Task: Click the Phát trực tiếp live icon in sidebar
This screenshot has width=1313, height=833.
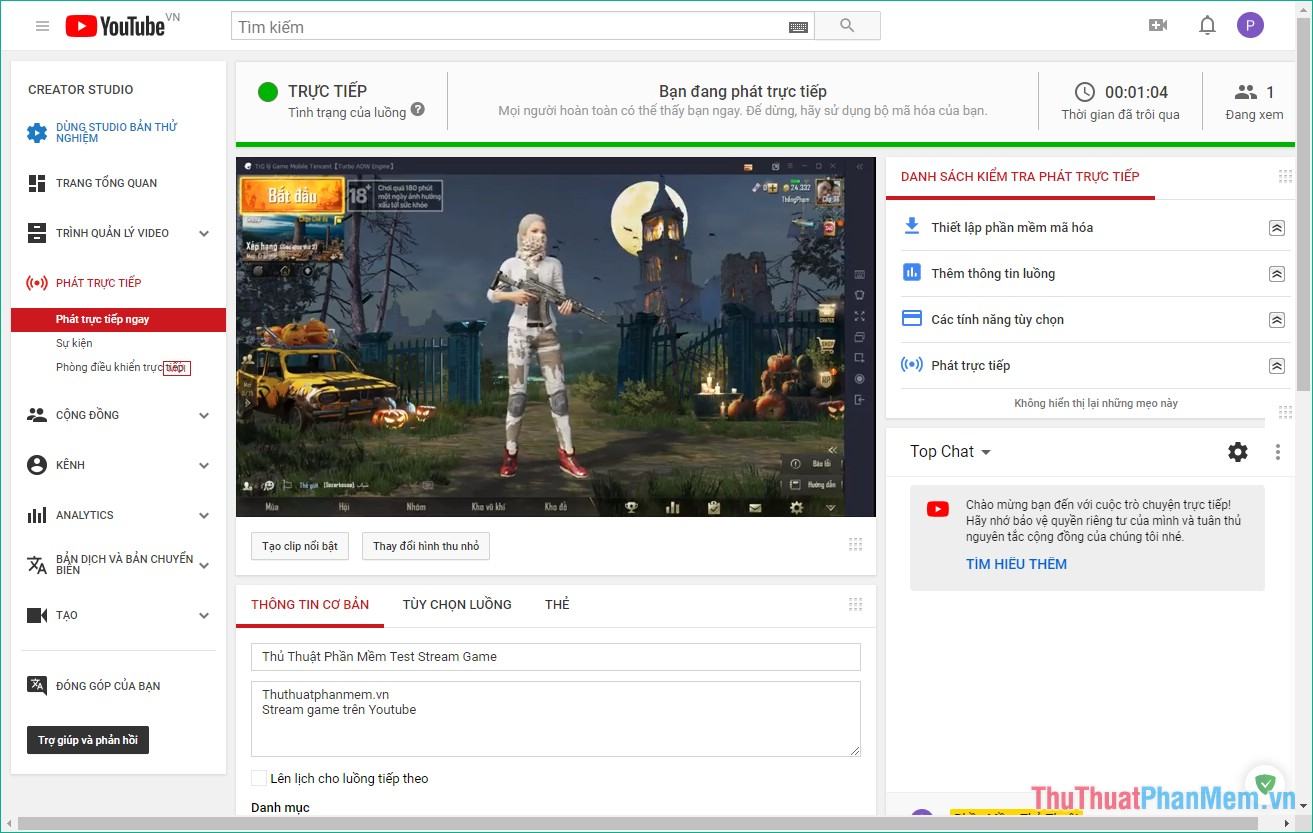Action: (x=37, y=283)
